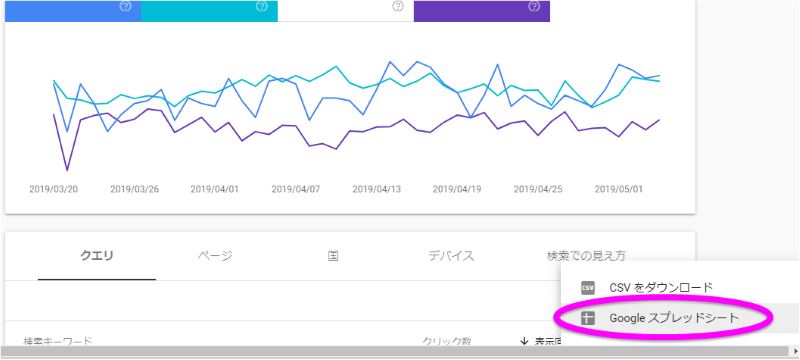Sort by the クリック数 column header
Screen dimensions: 800x360
446,341
